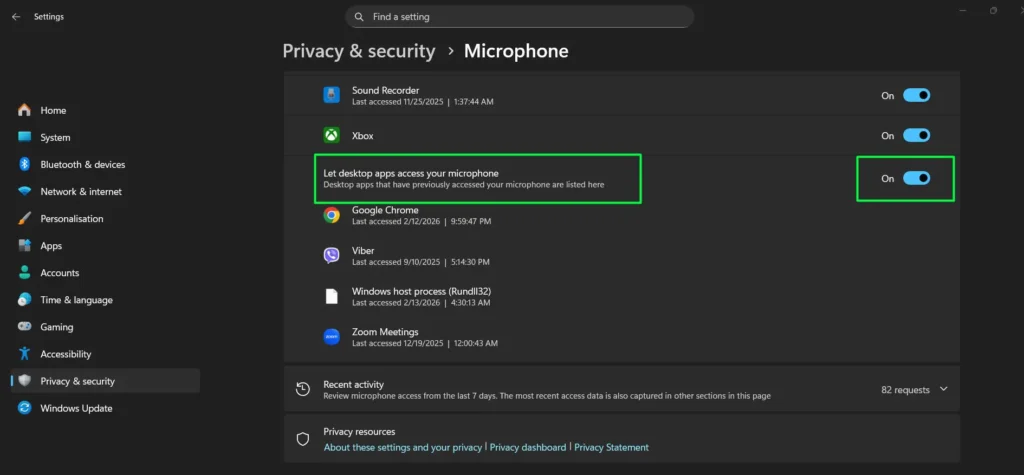Click the Sound Recorder app icon

pyautogui.click(x=332, y=95)
